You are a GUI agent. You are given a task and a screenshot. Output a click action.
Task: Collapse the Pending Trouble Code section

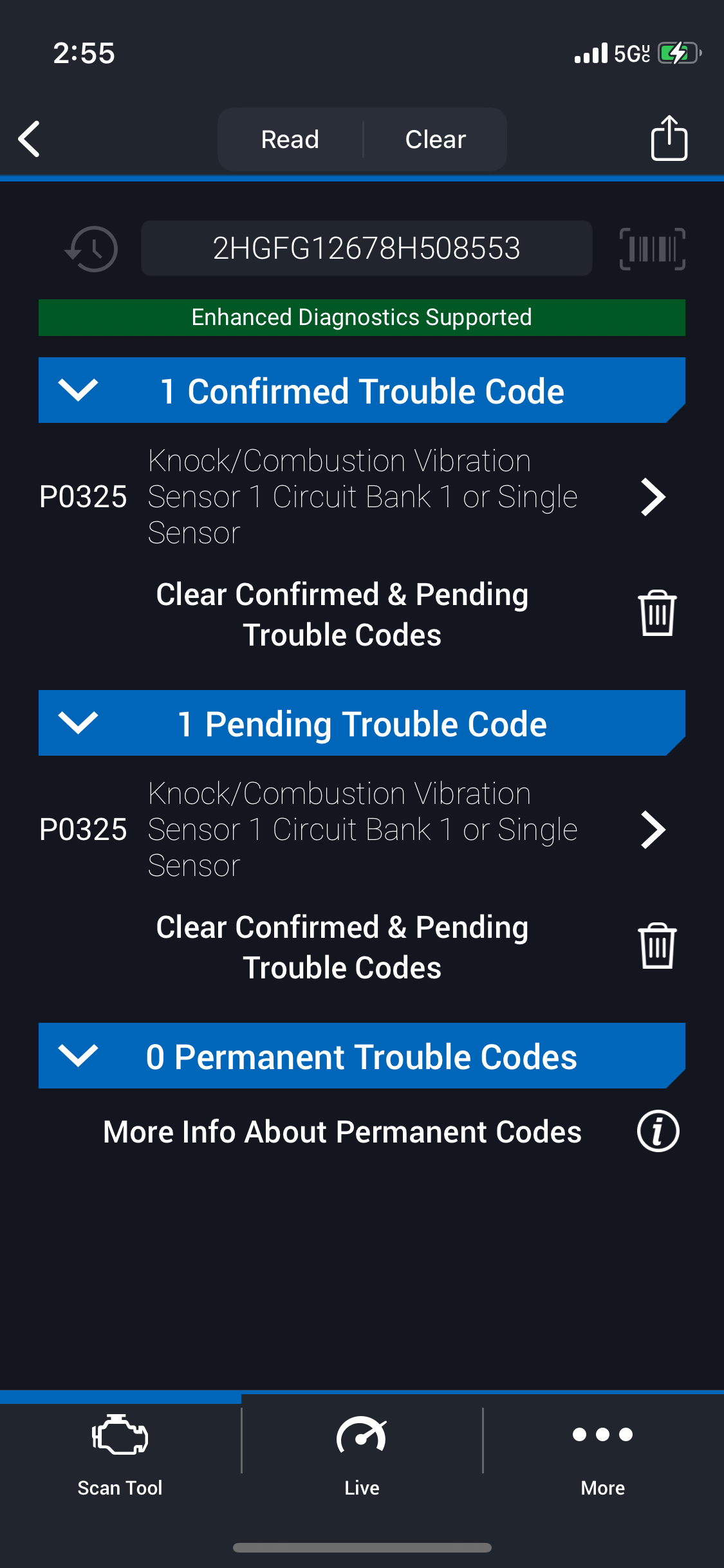point(78,723)
